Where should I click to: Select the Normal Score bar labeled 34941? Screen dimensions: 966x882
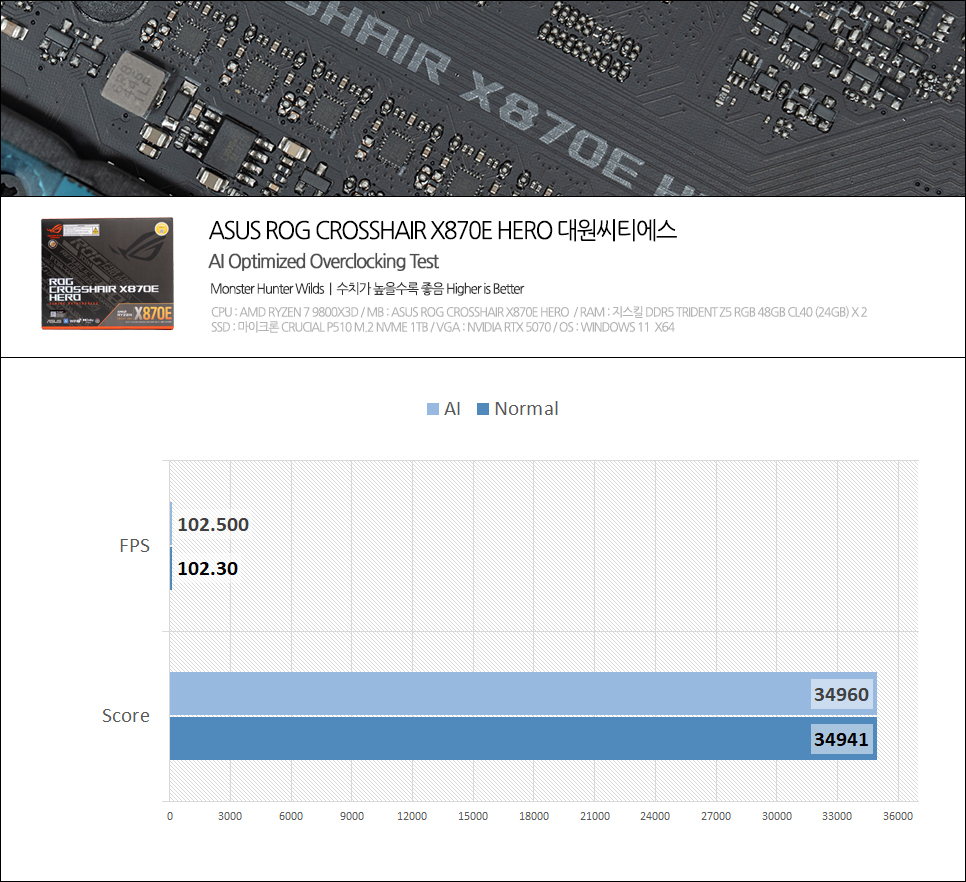(x=523, y=738)
